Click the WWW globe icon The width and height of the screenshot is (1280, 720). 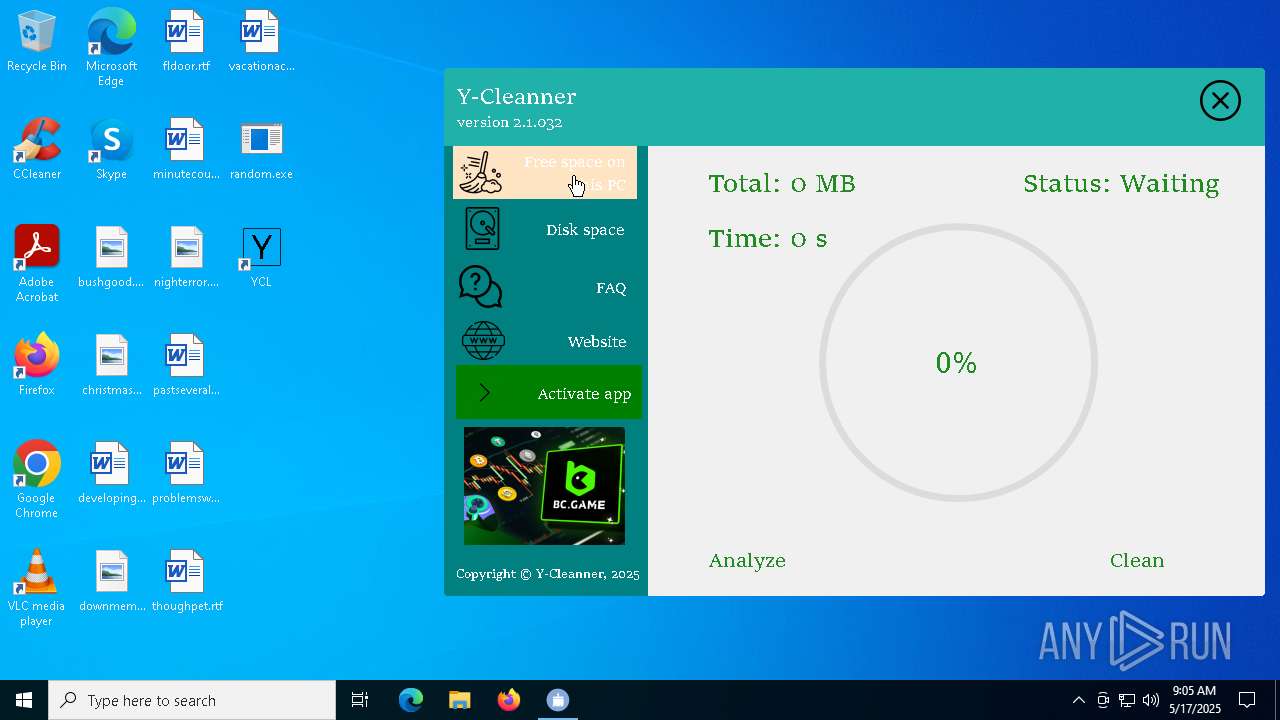click(483, 341)
